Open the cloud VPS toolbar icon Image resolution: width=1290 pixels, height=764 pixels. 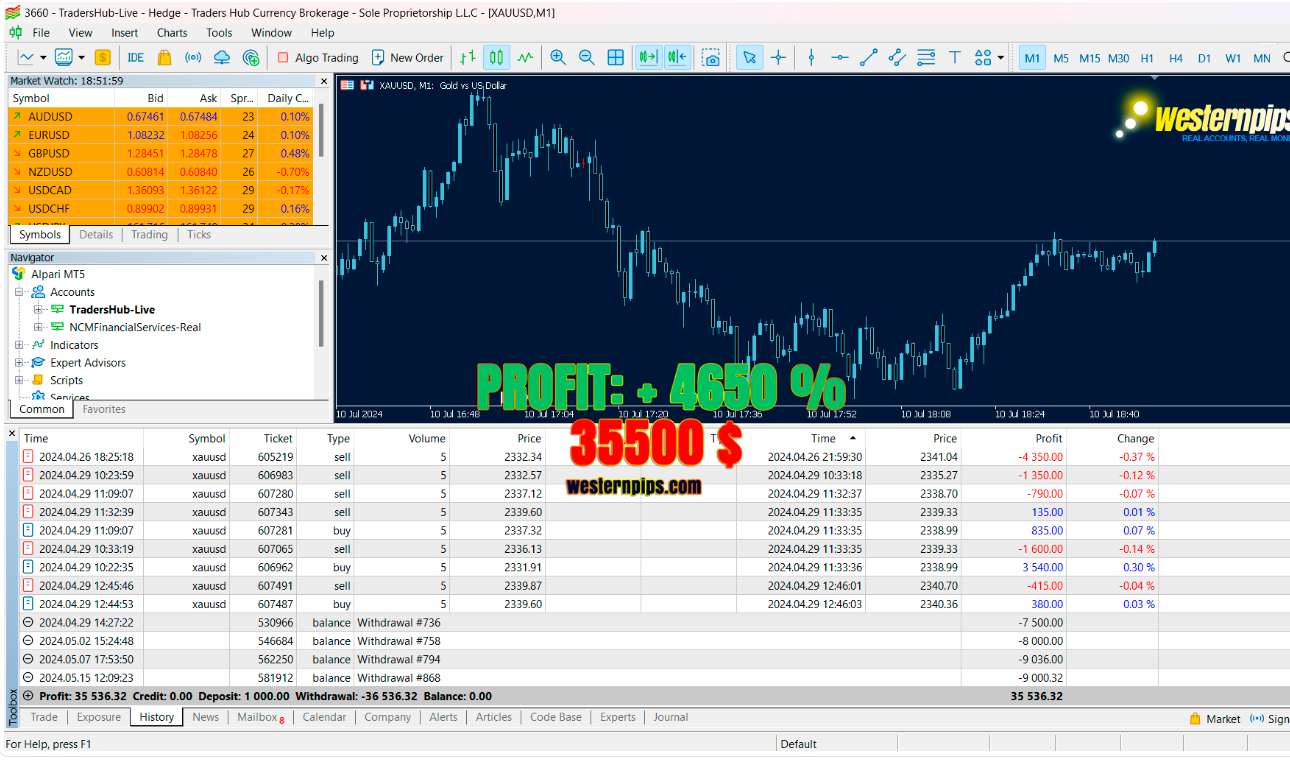pos(222,58)
